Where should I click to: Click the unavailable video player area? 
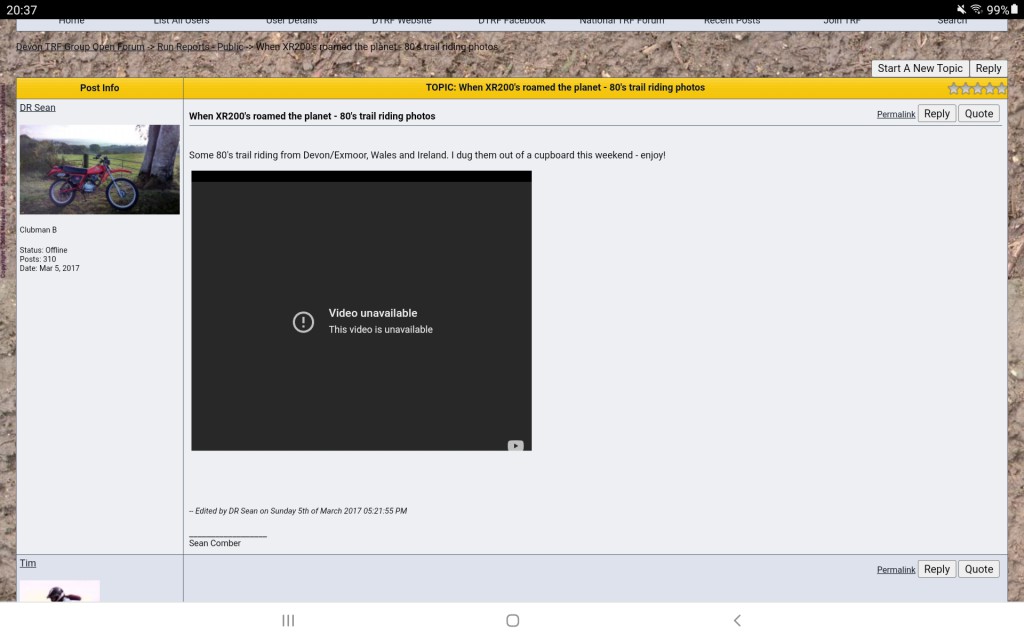[361, 380]
